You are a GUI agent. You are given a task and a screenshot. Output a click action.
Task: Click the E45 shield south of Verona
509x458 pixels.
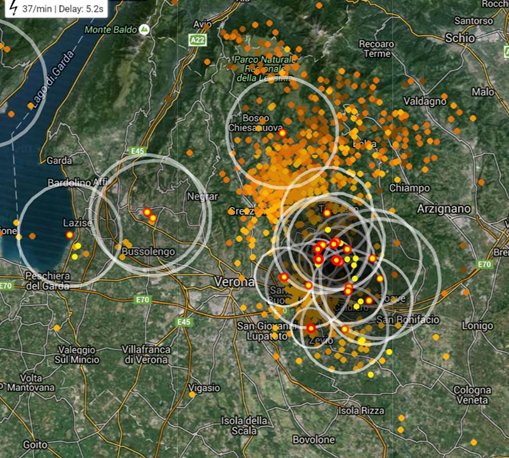[x=183, y=322]
